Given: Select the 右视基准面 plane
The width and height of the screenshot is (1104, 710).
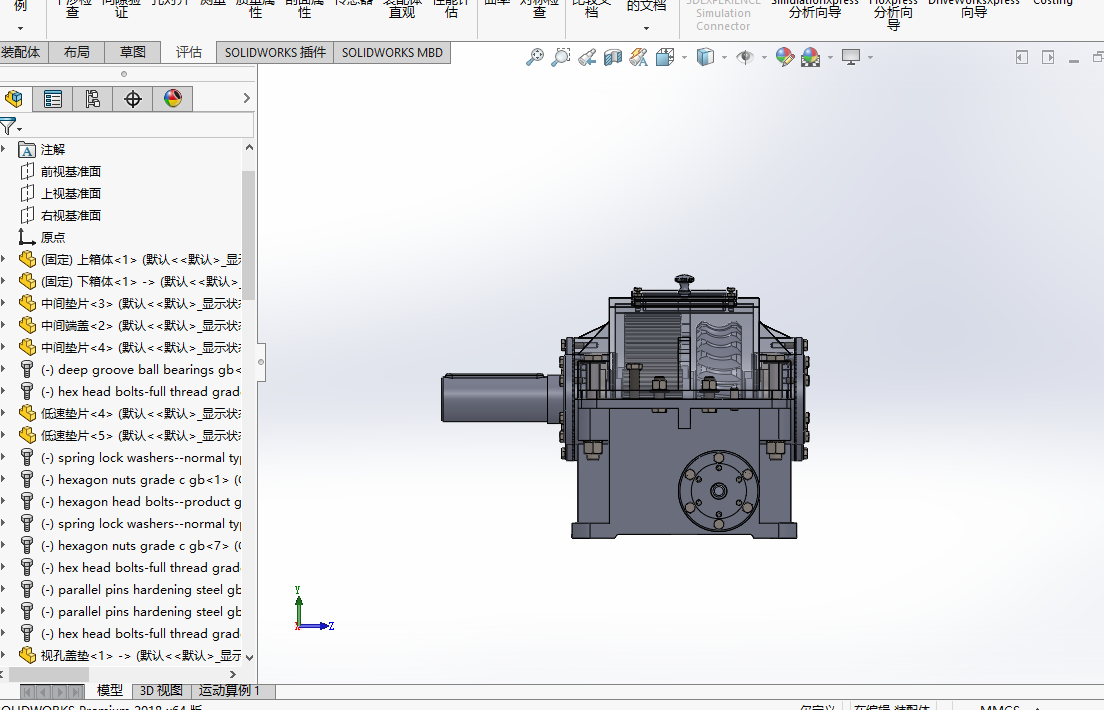Looking at the screenshot, I should pos(61,215).
